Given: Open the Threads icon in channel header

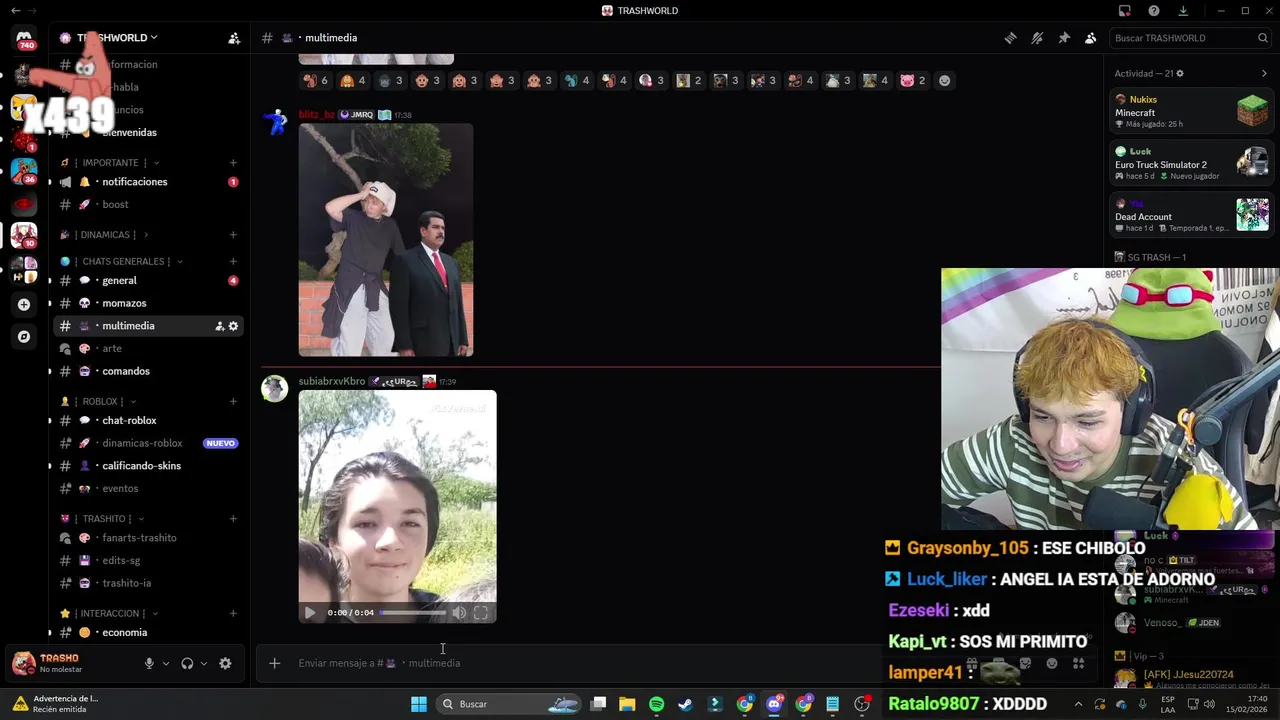Looking at the screenshot, I should coord(1011,38).
